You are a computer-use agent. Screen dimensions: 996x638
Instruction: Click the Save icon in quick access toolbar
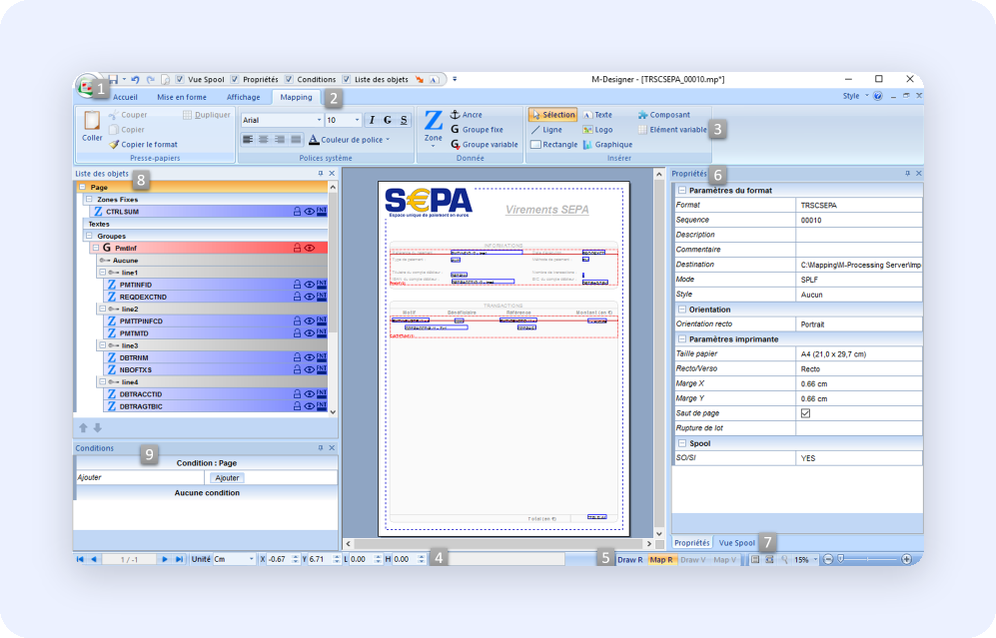tap(113, 79)
